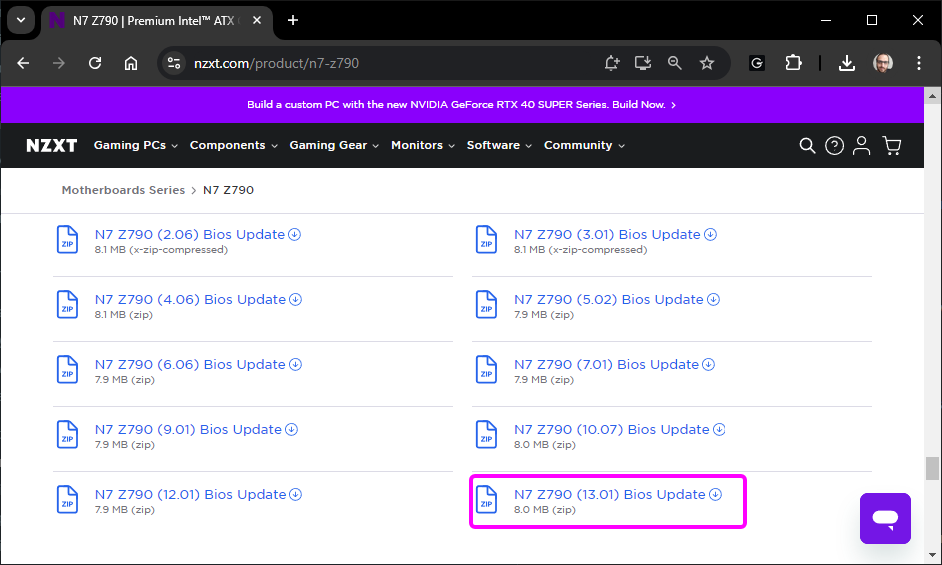Bookmark this page with star icon
This screenshot has width=942, height=565.
coord(707,63)
